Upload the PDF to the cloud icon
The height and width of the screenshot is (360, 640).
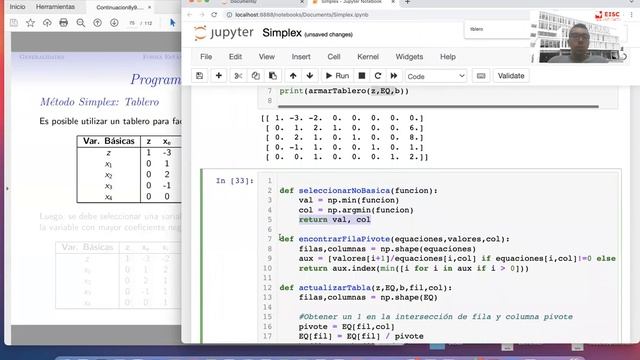pos(47,23)
